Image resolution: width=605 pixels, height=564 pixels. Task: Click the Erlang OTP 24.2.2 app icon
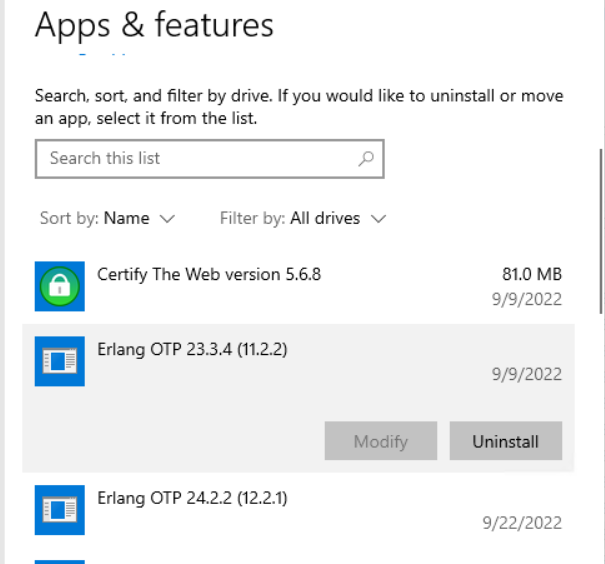[x=60, y=509]
